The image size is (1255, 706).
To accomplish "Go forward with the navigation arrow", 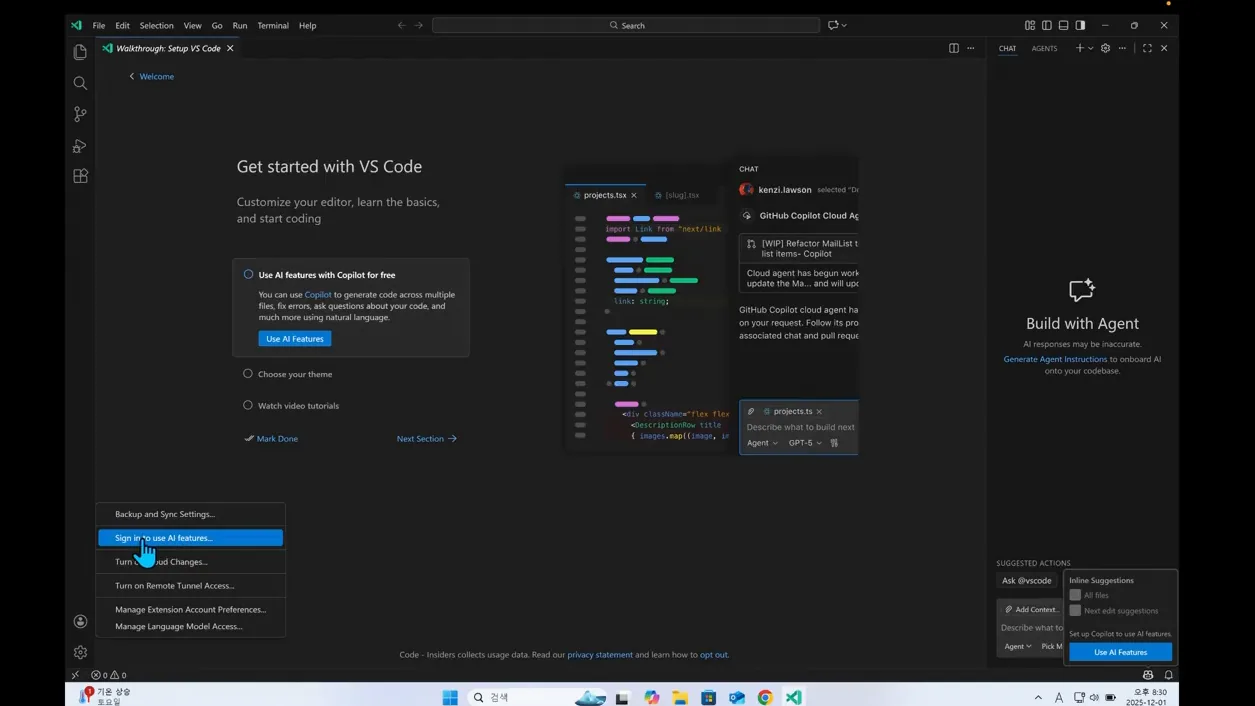I will [419, 25].
